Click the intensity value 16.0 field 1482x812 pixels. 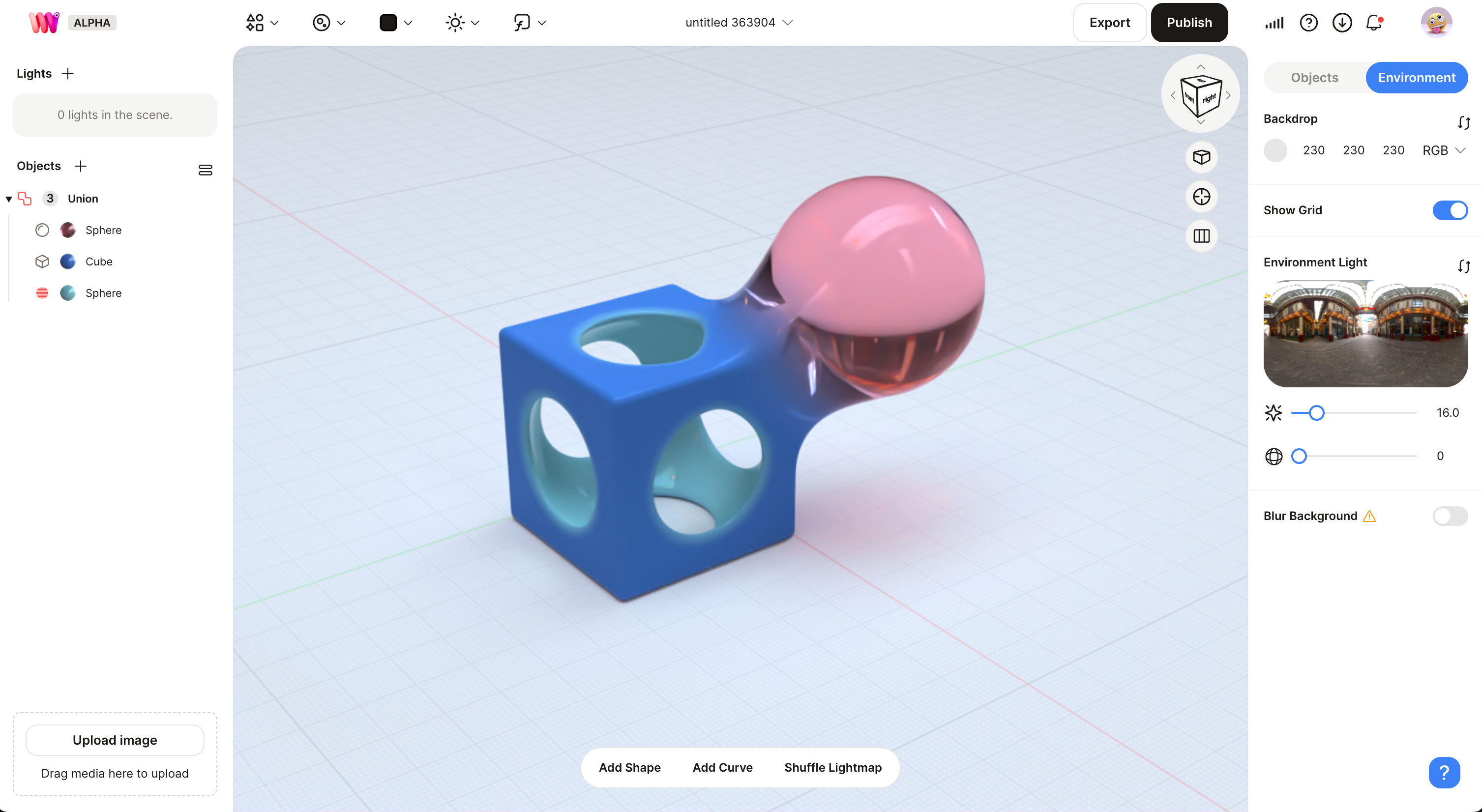click(x=1447, y=413)
